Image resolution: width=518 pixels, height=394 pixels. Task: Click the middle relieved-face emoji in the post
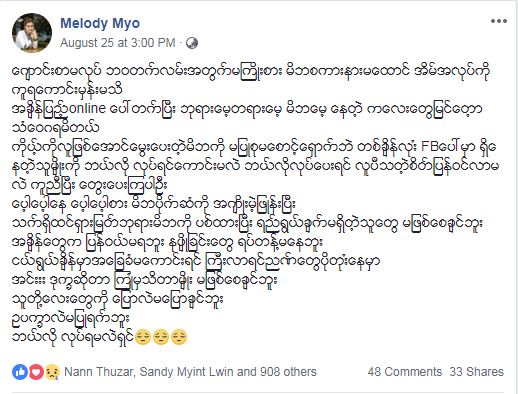click(x=161, y=337)
